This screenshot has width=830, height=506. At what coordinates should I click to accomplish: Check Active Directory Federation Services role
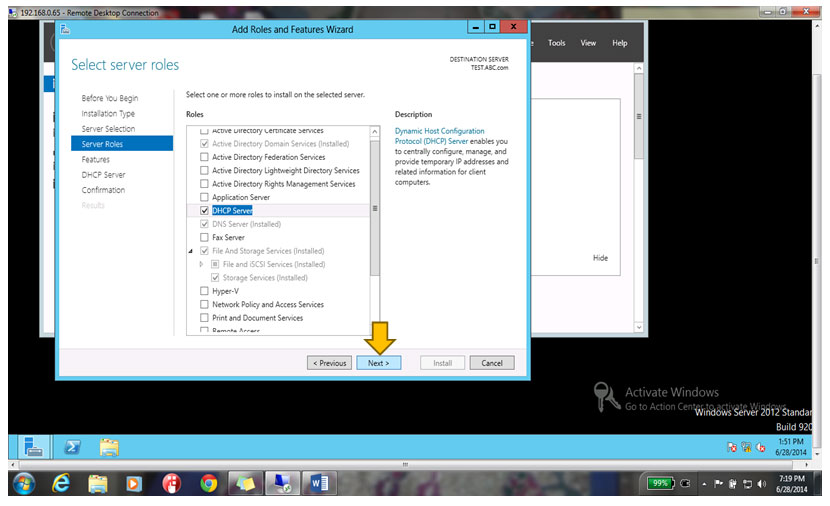[x=204, y=157]
